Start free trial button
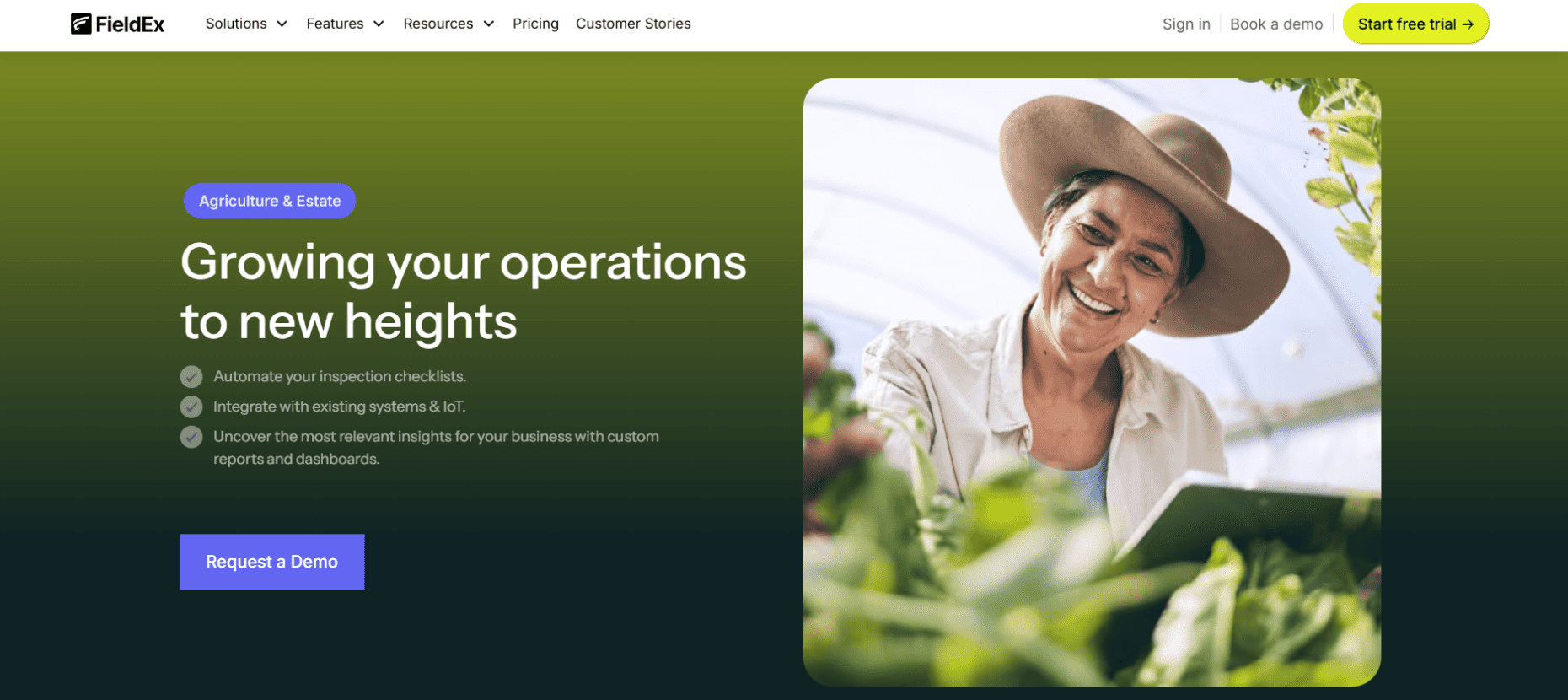Image resolution: width=1568 pixels, height=700 pixels. pyautogui.click(x=1415, y=24)
